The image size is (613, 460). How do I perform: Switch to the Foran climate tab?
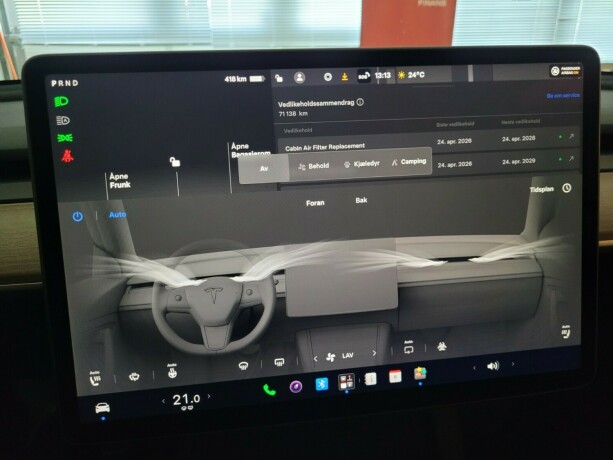point(315,203)
